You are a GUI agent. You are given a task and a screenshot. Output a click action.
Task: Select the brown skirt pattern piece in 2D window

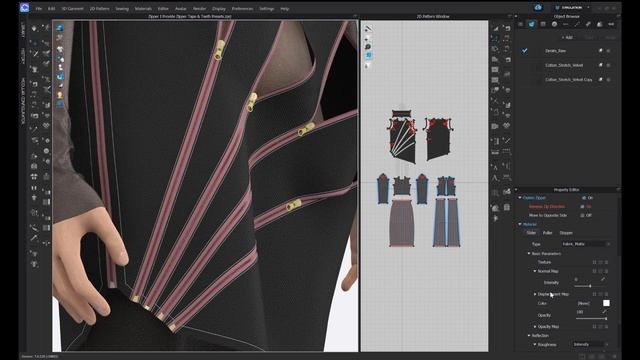[x=402, y=222]
